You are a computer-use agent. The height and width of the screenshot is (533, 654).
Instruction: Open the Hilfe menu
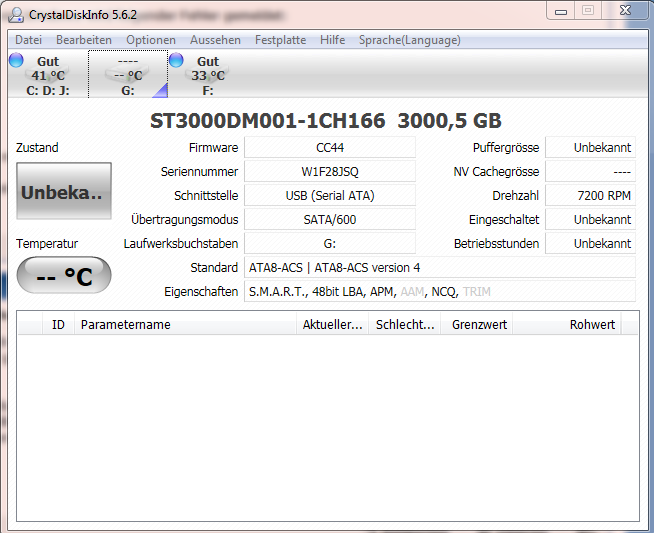332,40
